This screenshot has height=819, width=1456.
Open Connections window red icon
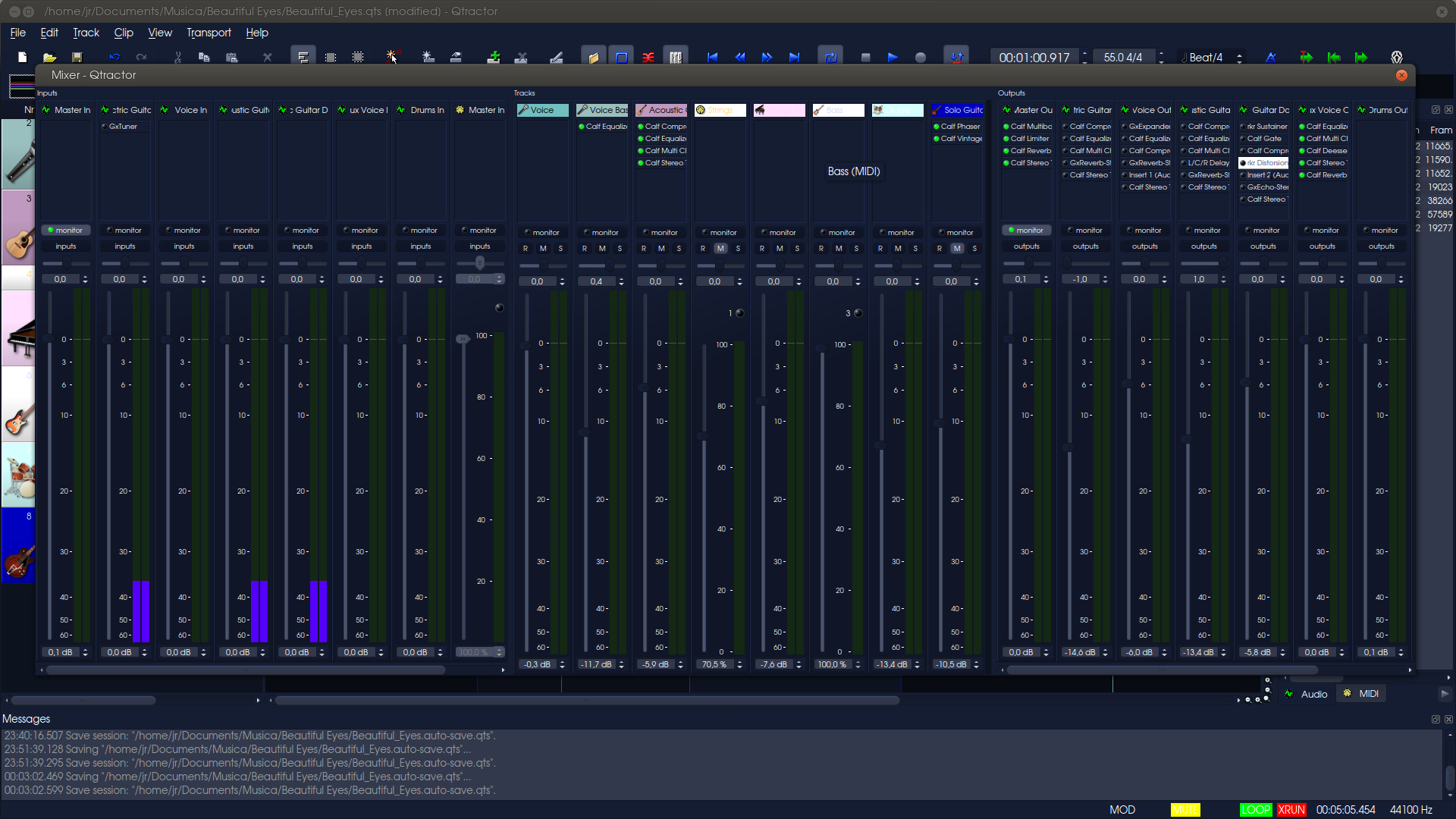click(648, 57)
